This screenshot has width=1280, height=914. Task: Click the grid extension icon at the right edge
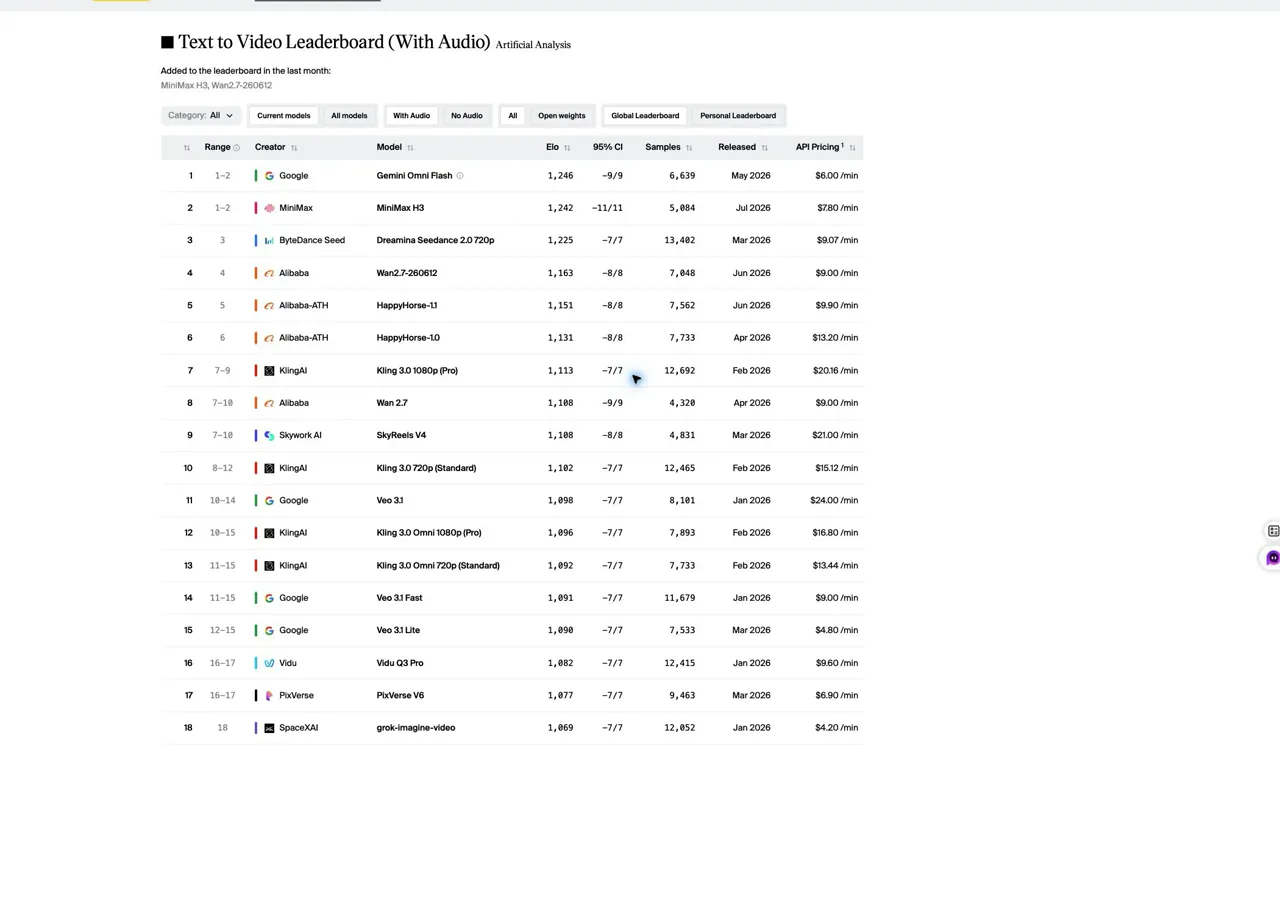click(1273, 531)
